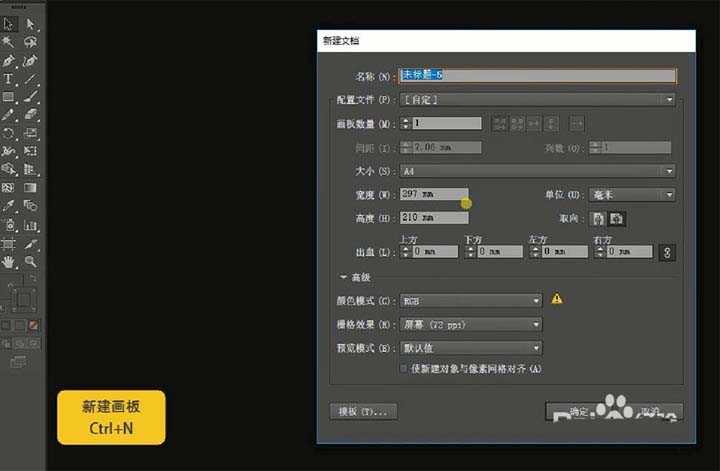Select the Pencil tool
Viewport: 720px width, 471px height.
tap(9, 115)
